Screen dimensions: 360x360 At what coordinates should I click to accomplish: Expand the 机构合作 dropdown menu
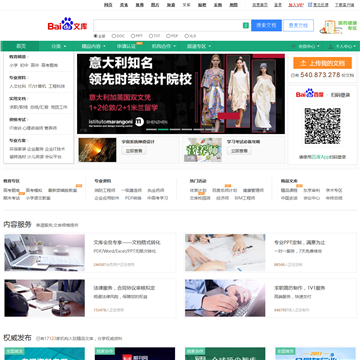(163, 46)
